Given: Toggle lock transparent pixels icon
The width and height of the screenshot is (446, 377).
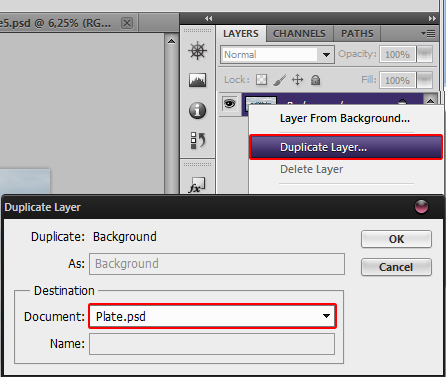Looking at the screenshot, I should click(261, 80).
